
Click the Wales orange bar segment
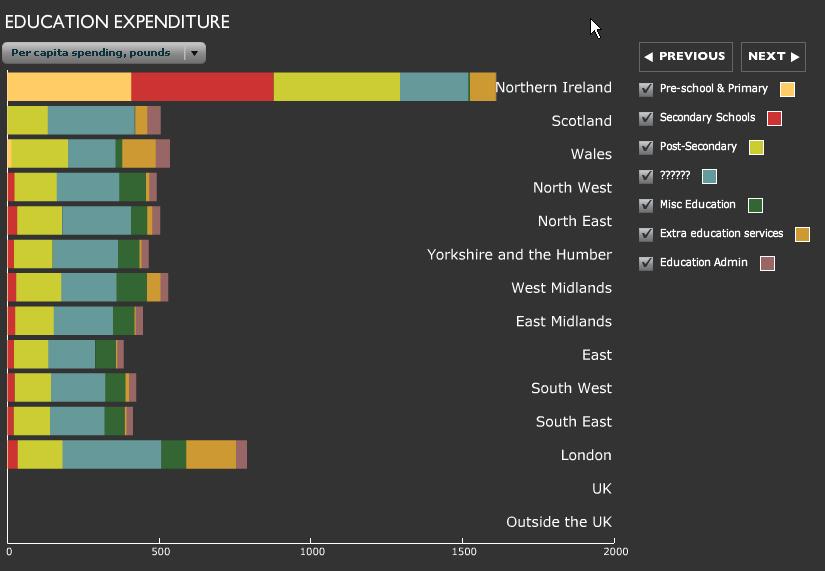click(x=138, y=154)
